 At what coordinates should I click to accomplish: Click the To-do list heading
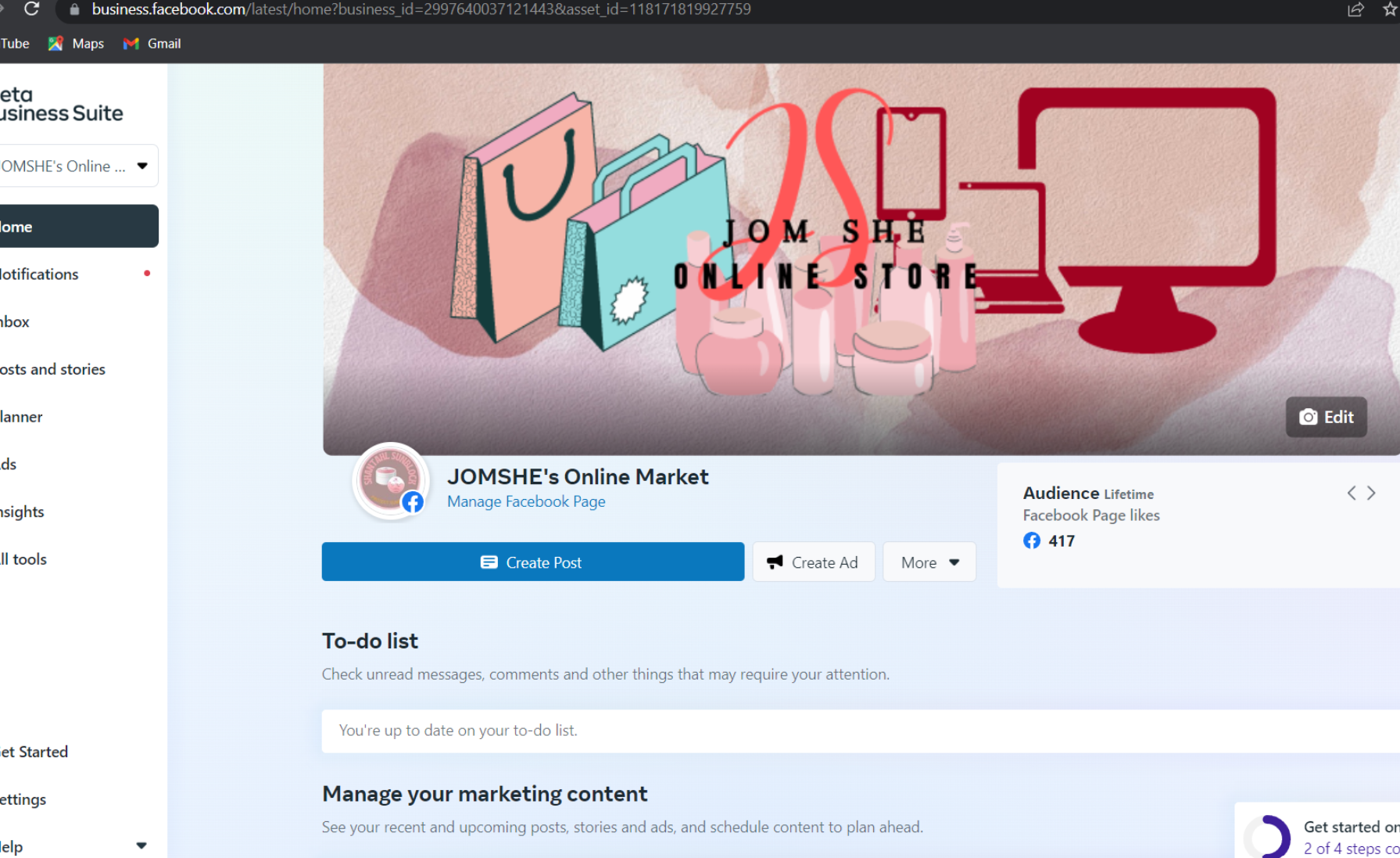tap(370, 641)
